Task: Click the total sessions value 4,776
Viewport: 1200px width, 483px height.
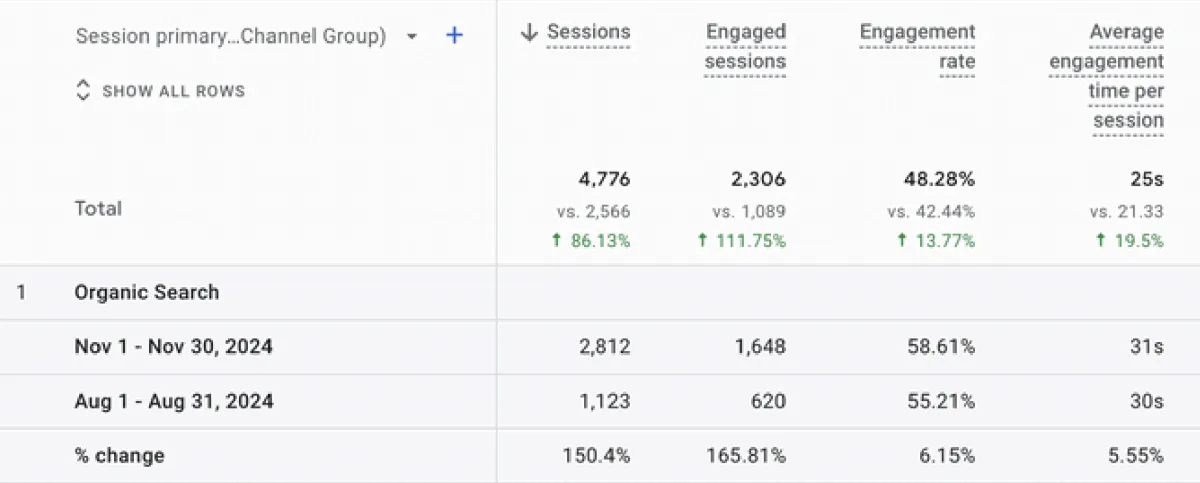Action: (604, 180)
